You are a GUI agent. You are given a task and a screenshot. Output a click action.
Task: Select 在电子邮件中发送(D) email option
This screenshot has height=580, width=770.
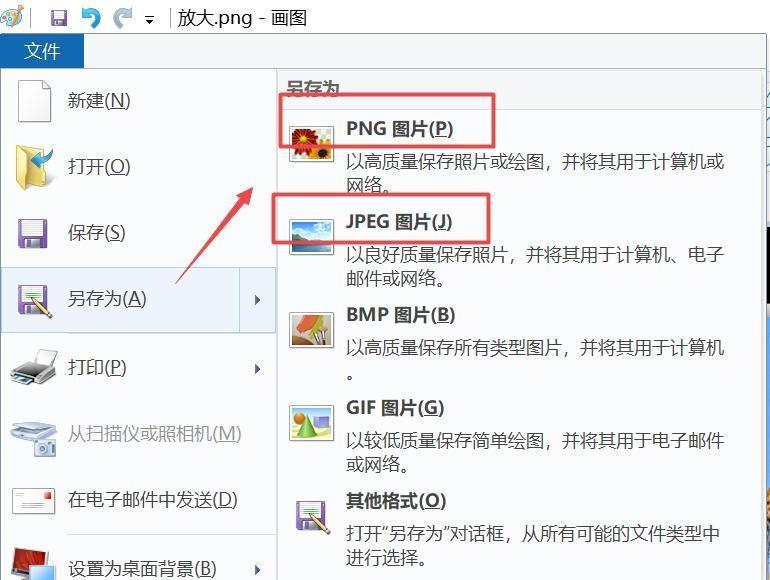tap(138, 499)
